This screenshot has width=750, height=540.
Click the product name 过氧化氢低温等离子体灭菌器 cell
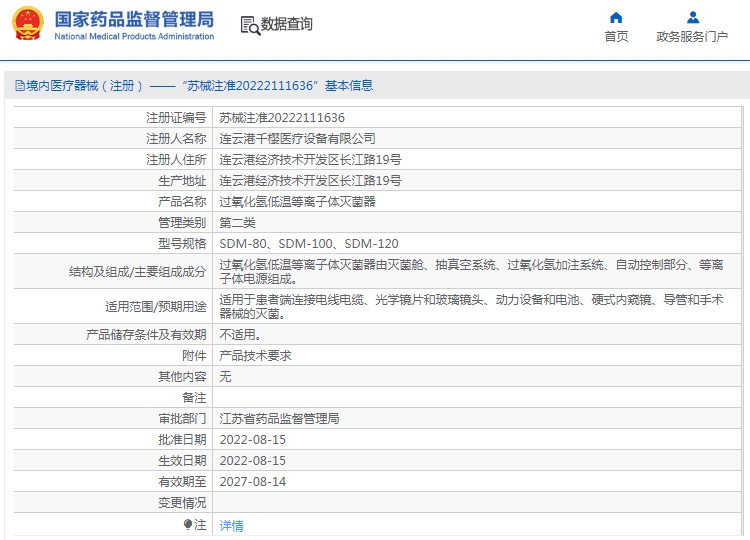(297, 202)
